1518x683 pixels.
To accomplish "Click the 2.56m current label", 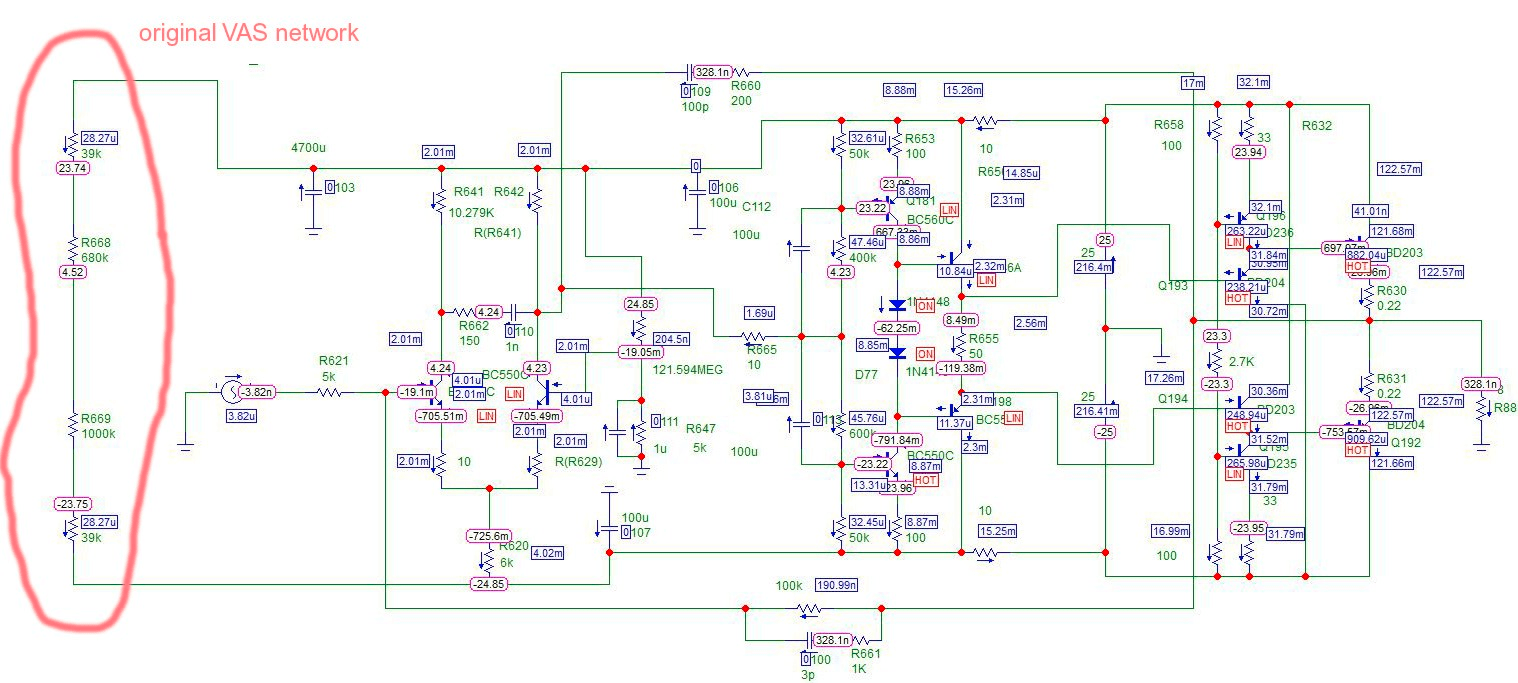I will pyautogui.click(x=1029, y=323).
